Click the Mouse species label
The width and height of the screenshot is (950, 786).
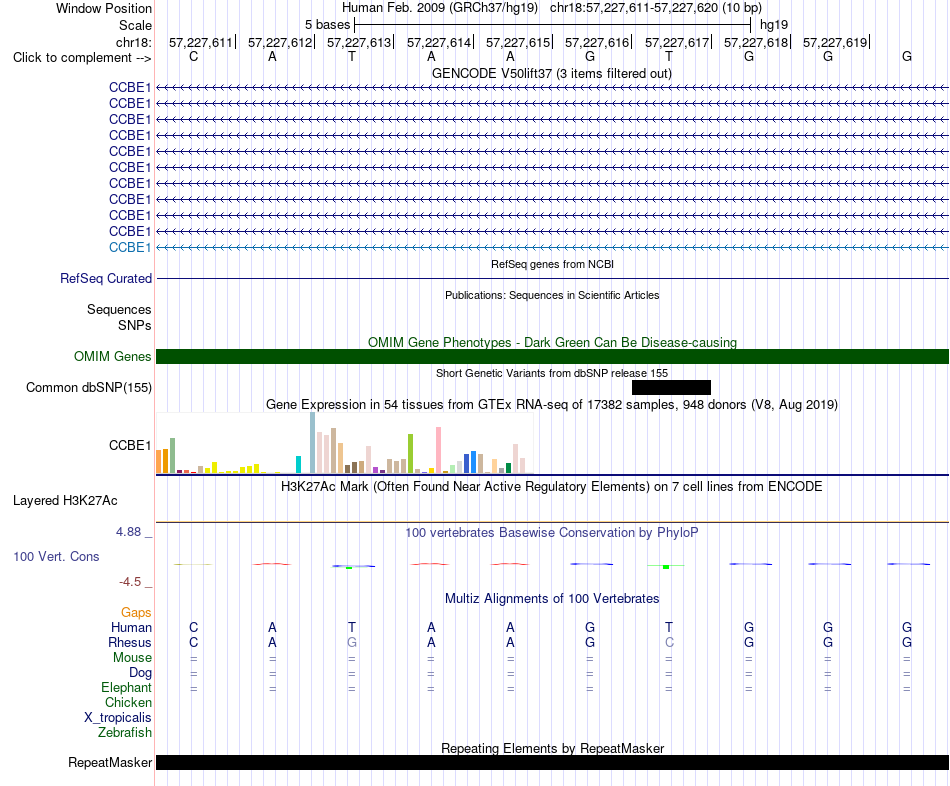click(x=132, y=658)
